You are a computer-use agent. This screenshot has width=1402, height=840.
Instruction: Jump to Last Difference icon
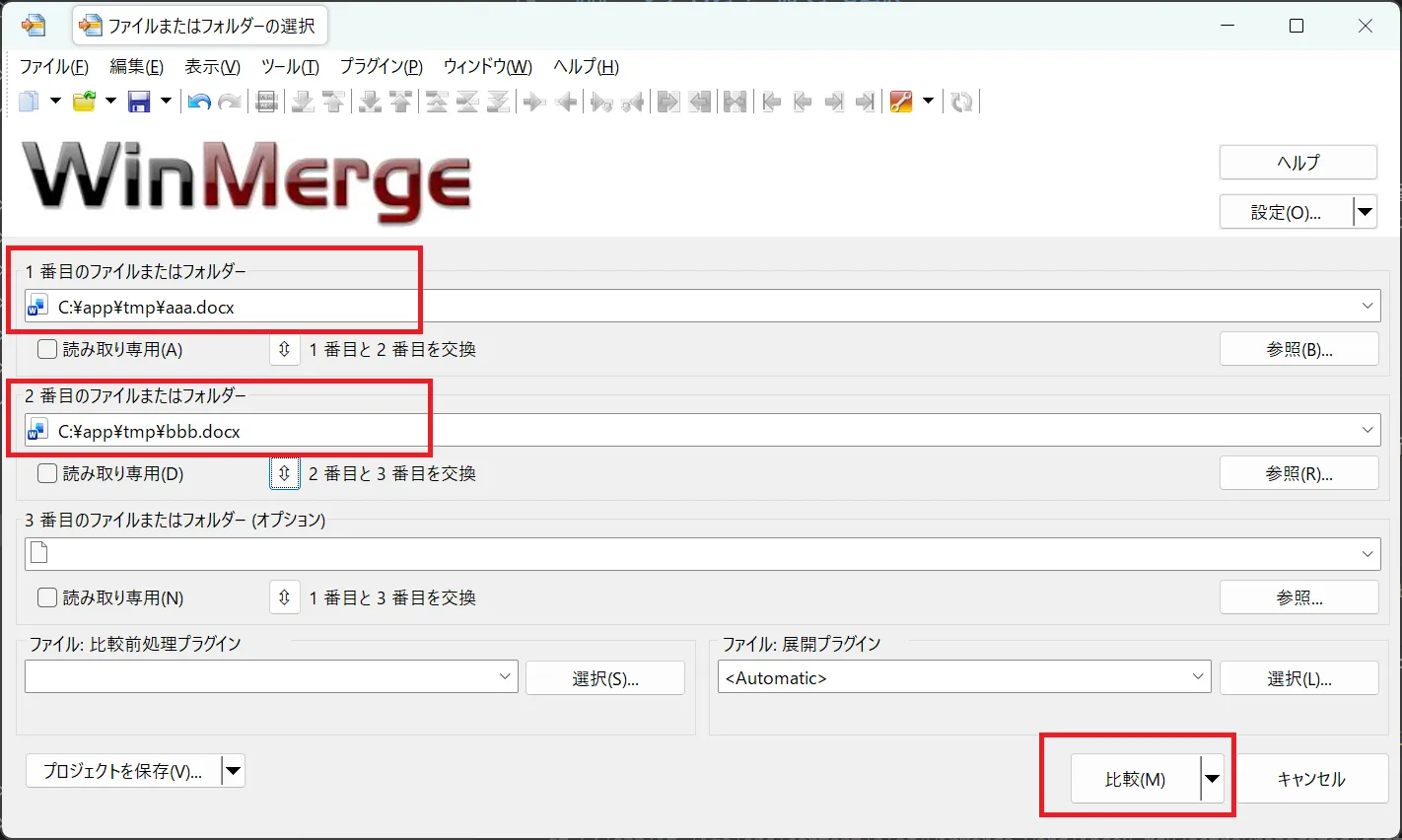coord(498,102)
